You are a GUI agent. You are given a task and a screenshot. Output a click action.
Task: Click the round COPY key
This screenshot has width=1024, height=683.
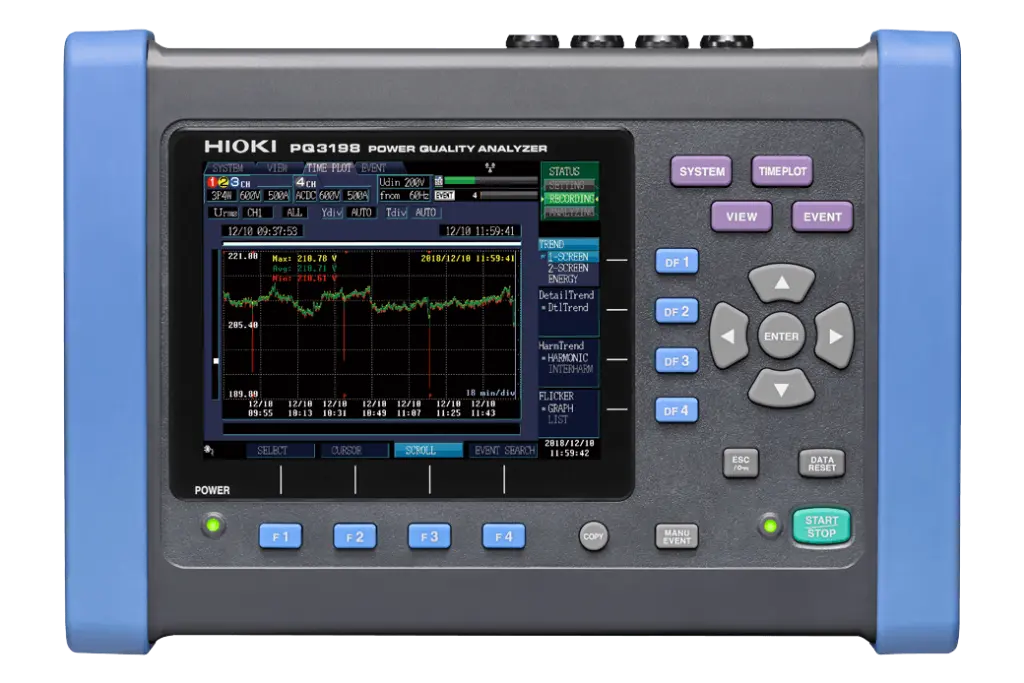click(593, 536)
